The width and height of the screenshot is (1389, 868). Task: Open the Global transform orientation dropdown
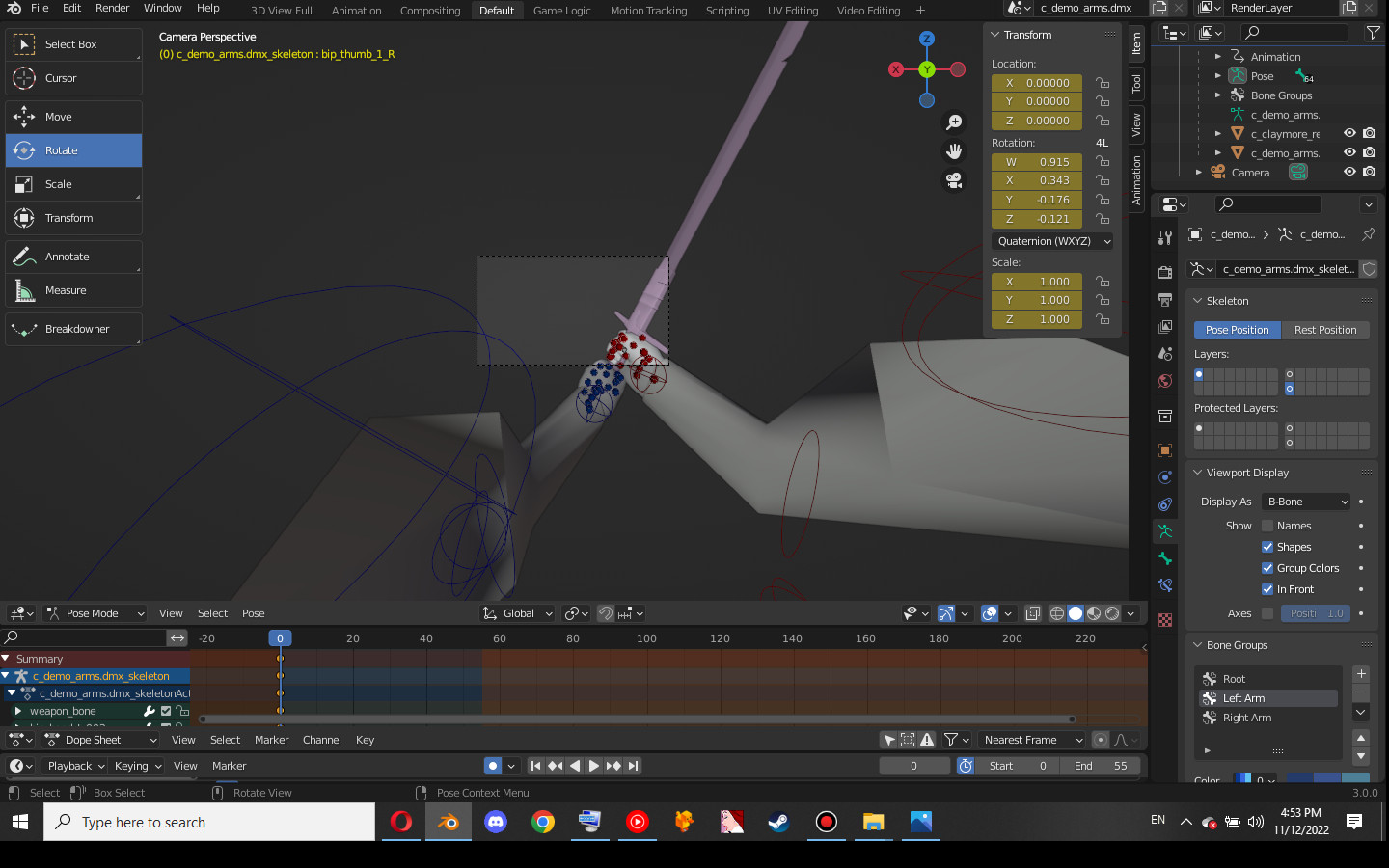[517, 612]
